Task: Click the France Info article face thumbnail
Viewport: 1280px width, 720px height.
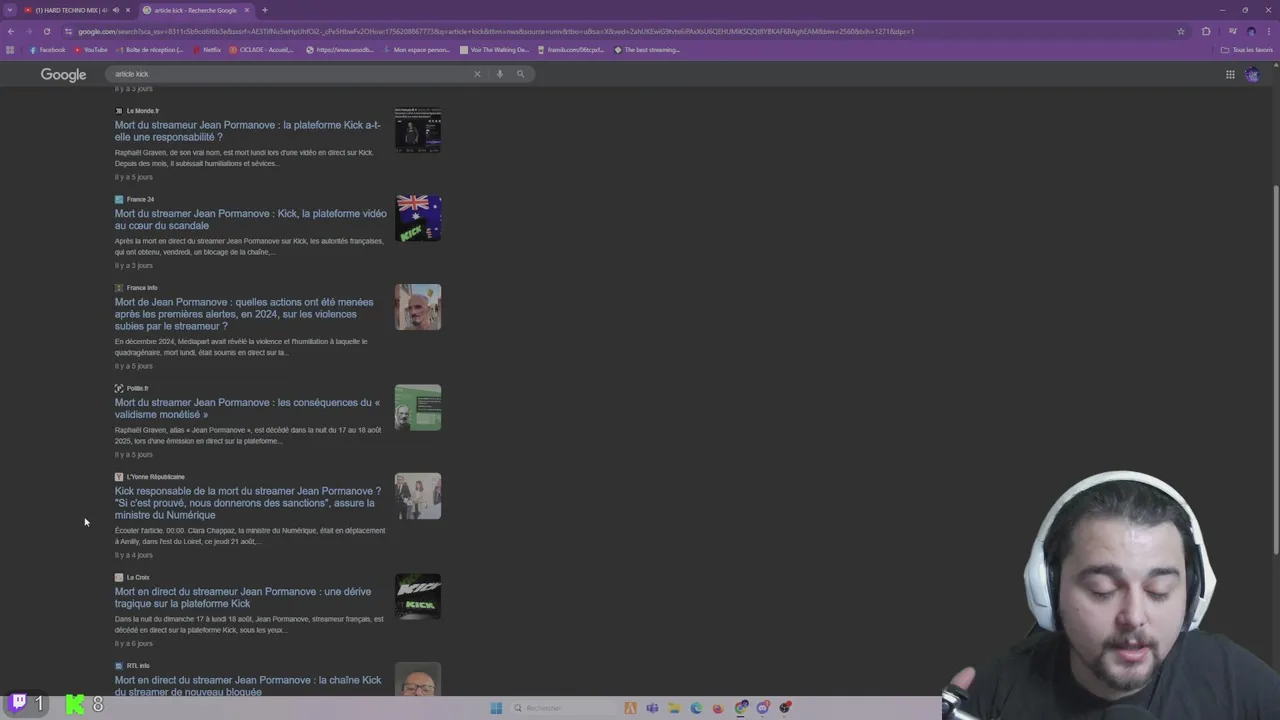Action: pos(418,307)
